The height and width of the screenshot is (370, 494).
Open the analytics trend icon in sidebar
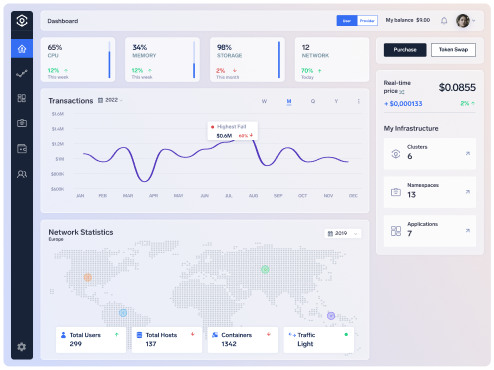pos(22,73)
